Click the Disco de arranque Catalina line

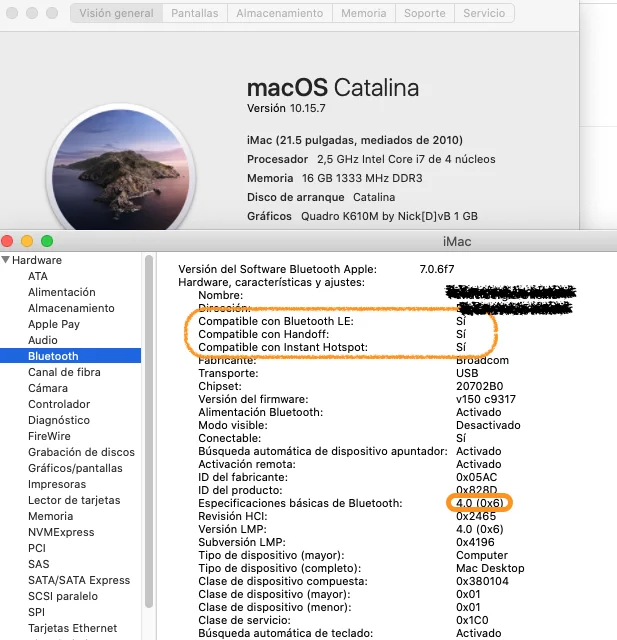coord(321,197)
